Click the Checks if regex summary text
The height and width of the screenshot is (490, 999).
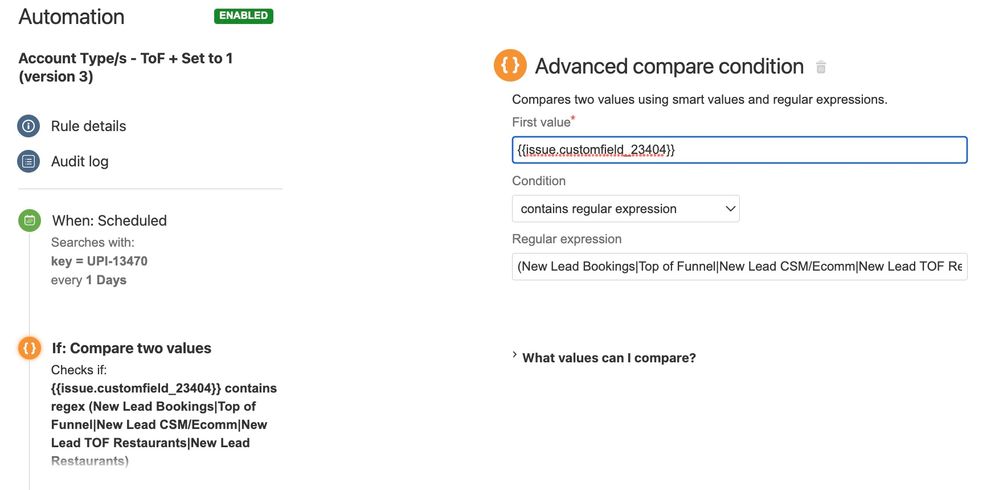164,415
